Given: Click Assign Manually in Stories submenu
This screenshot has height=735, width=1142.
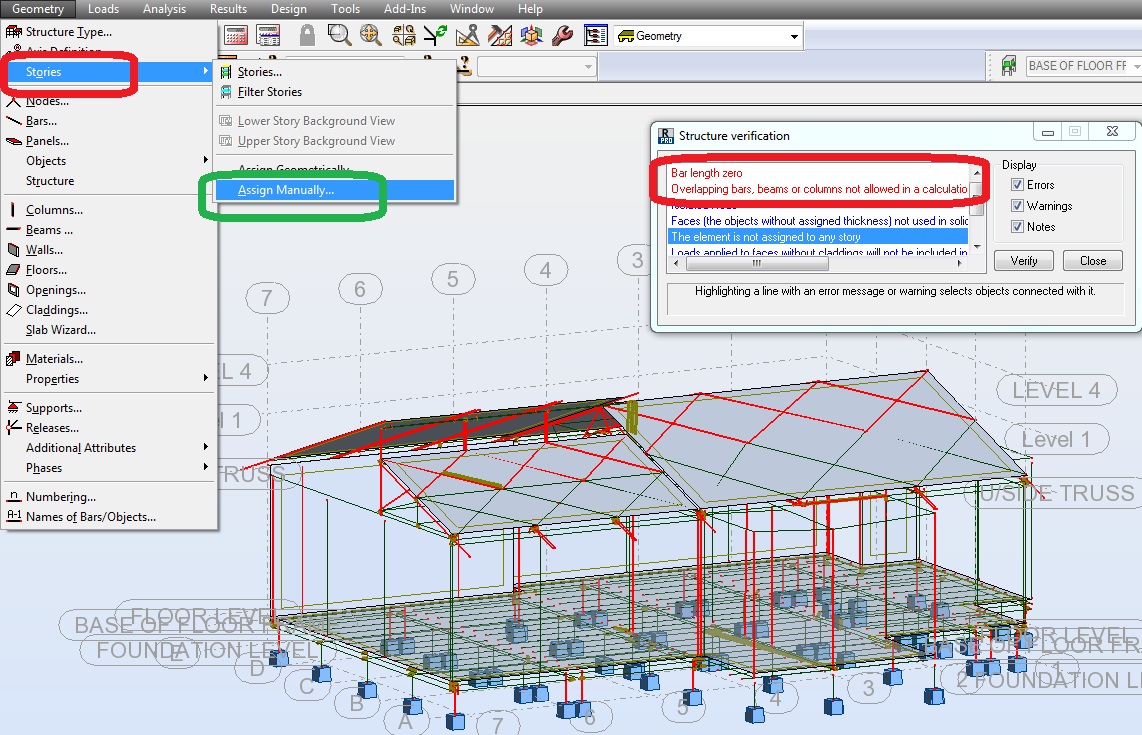Looking at the screenshot, I should (335, 190).
